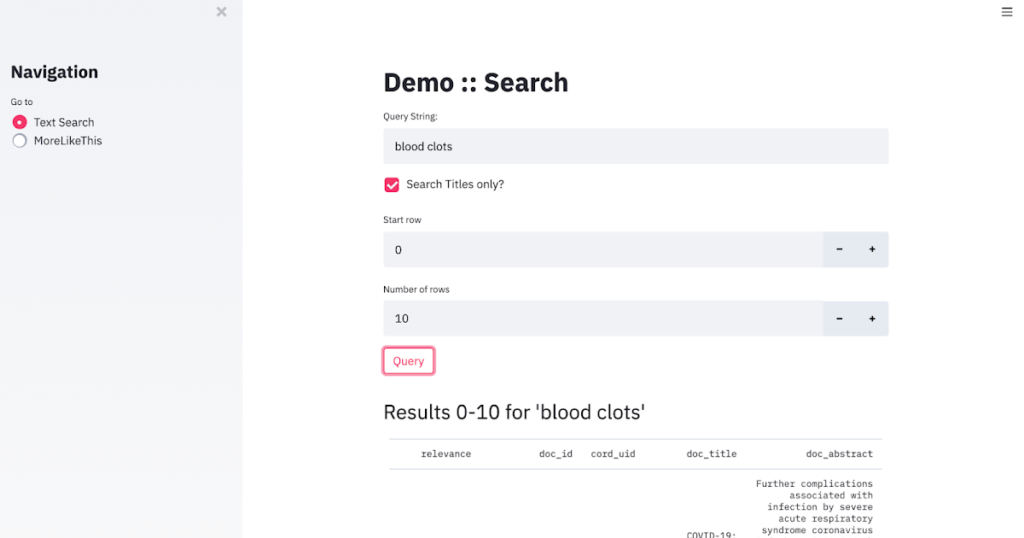Select the Text Search radio option
Viewport: 1024px width, 538px height.
click(x=20, y=122)
